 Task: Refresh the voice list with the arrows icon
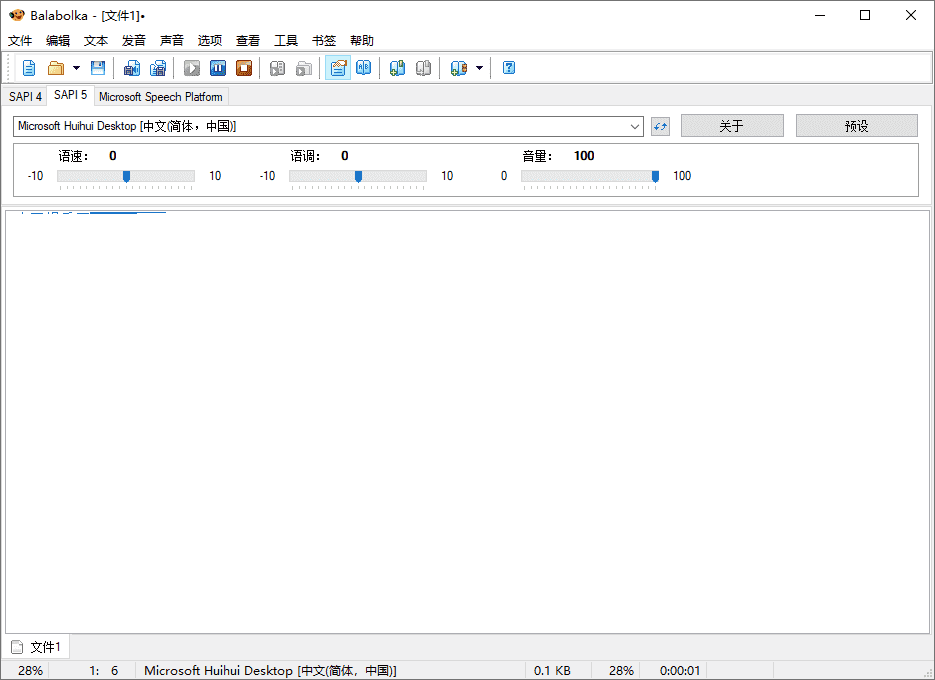point(660,126)
